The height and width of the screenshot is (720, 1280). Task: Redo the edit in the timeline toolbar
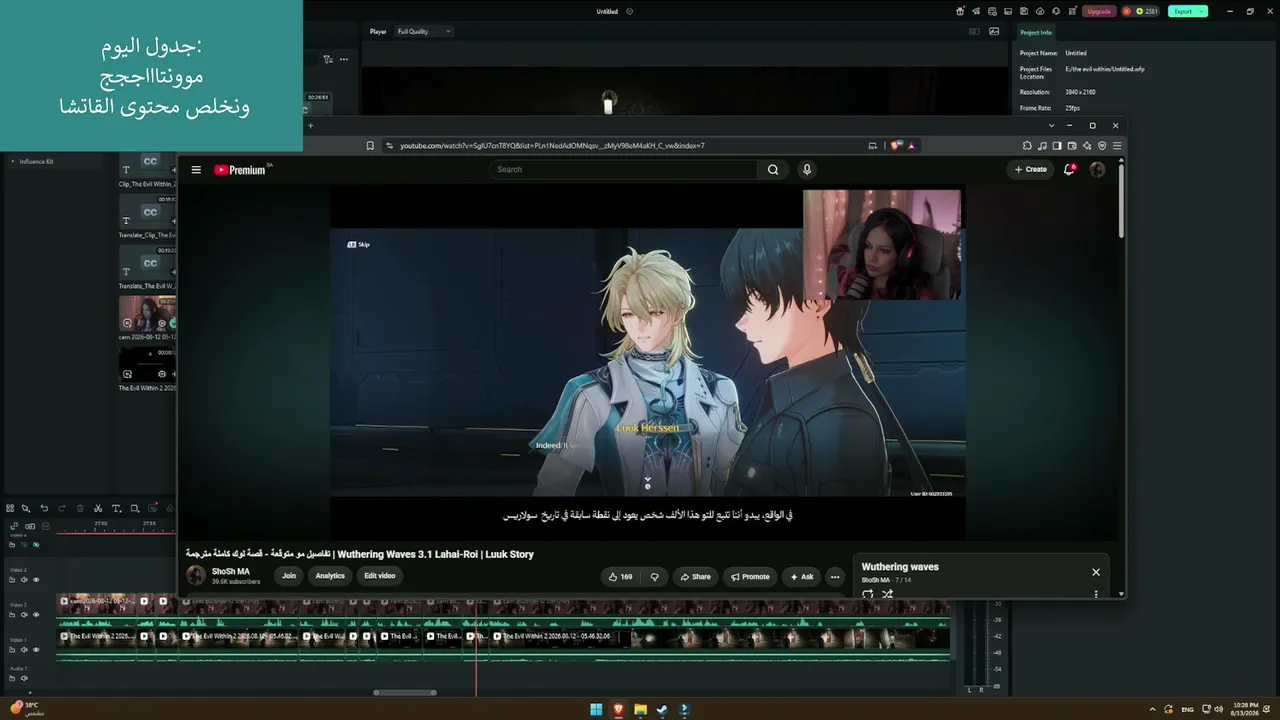(62, 508)
